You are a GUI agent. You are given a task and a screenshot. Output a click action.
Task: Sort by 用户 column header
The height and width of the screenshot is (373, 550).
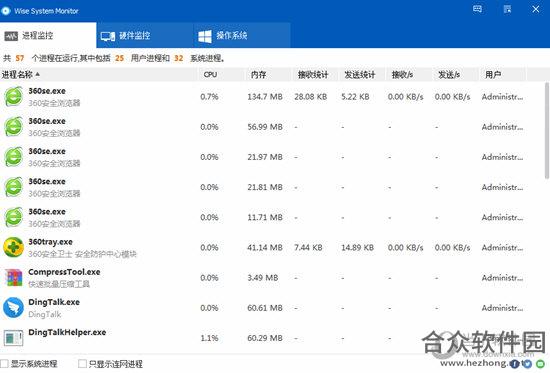pos(503,74)
